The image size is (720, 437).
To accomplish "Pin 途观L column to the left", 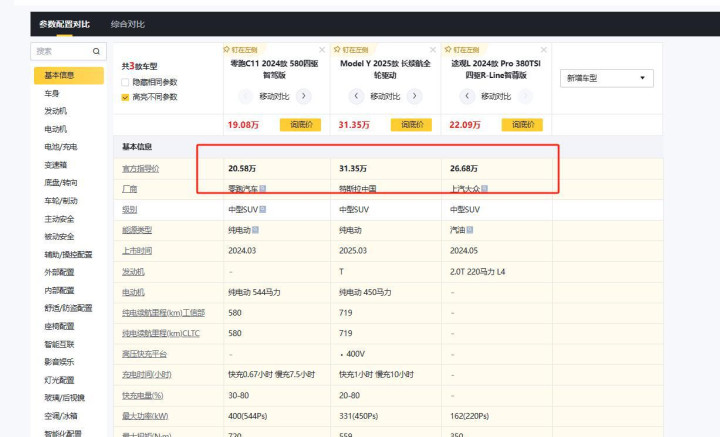I will pos(462,50).
